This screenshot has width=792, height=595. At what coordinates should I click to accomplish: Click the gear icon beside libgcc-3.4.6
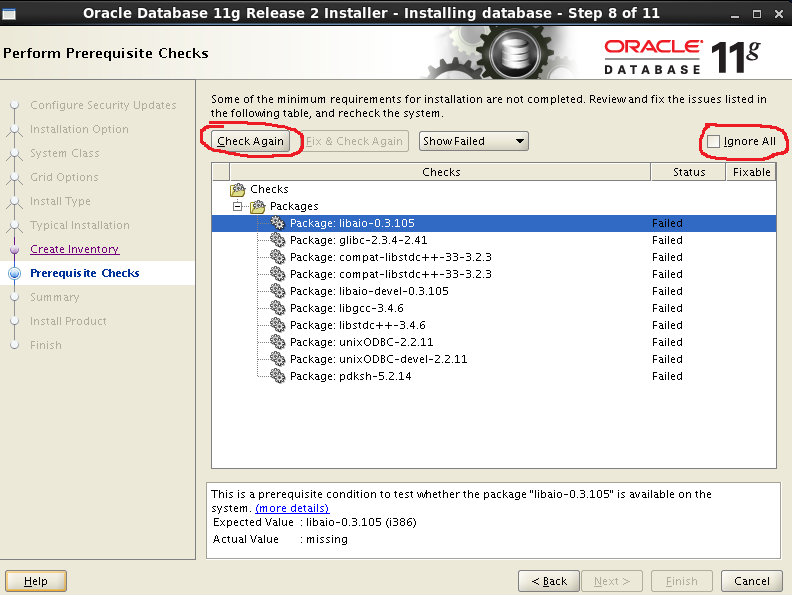tap(277, 308)
